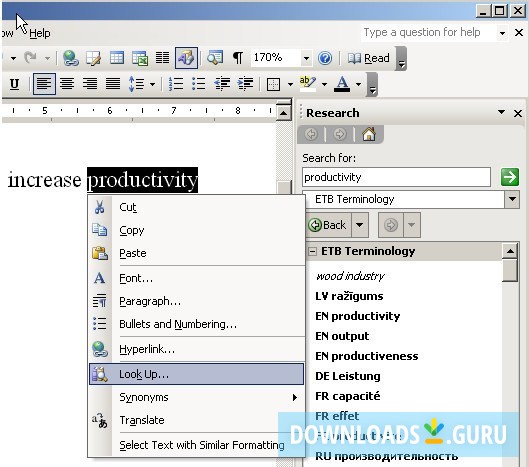Screen dimensions: 529x467
Task: Choose Look Up... in the context menu
Action: coord(196,374)
